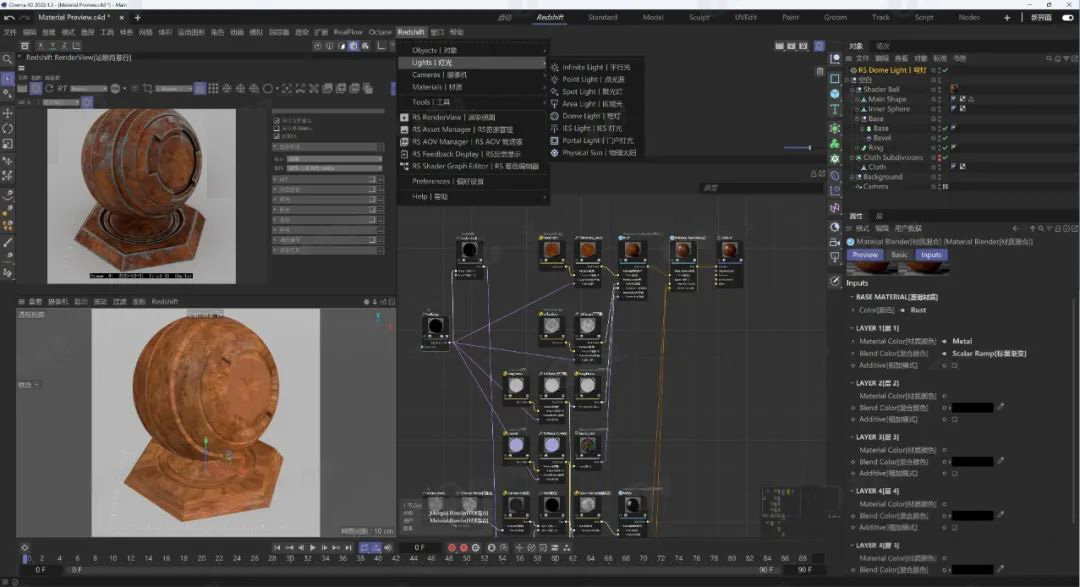Click the red keyframe record icon in timeline
Screen dimensions: 1080x587
click(x=453, y=548)
